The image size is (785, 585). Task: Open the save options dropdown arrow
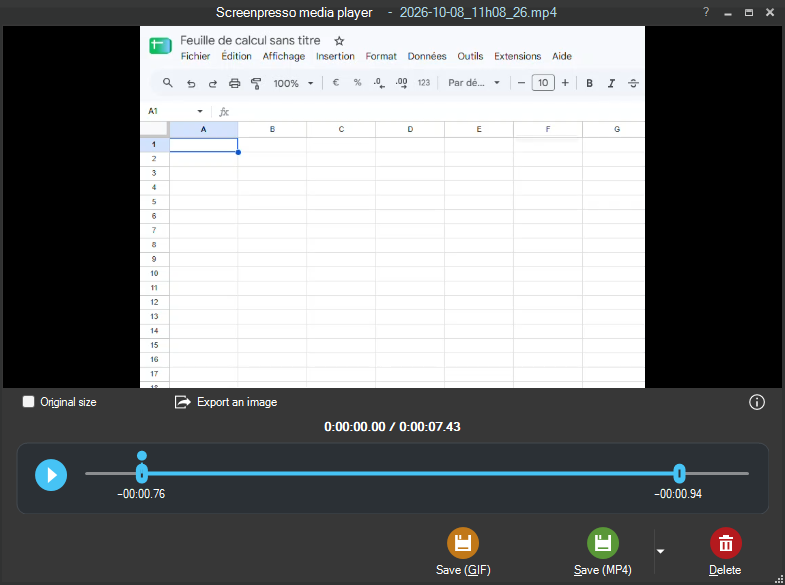pos(660,551)
